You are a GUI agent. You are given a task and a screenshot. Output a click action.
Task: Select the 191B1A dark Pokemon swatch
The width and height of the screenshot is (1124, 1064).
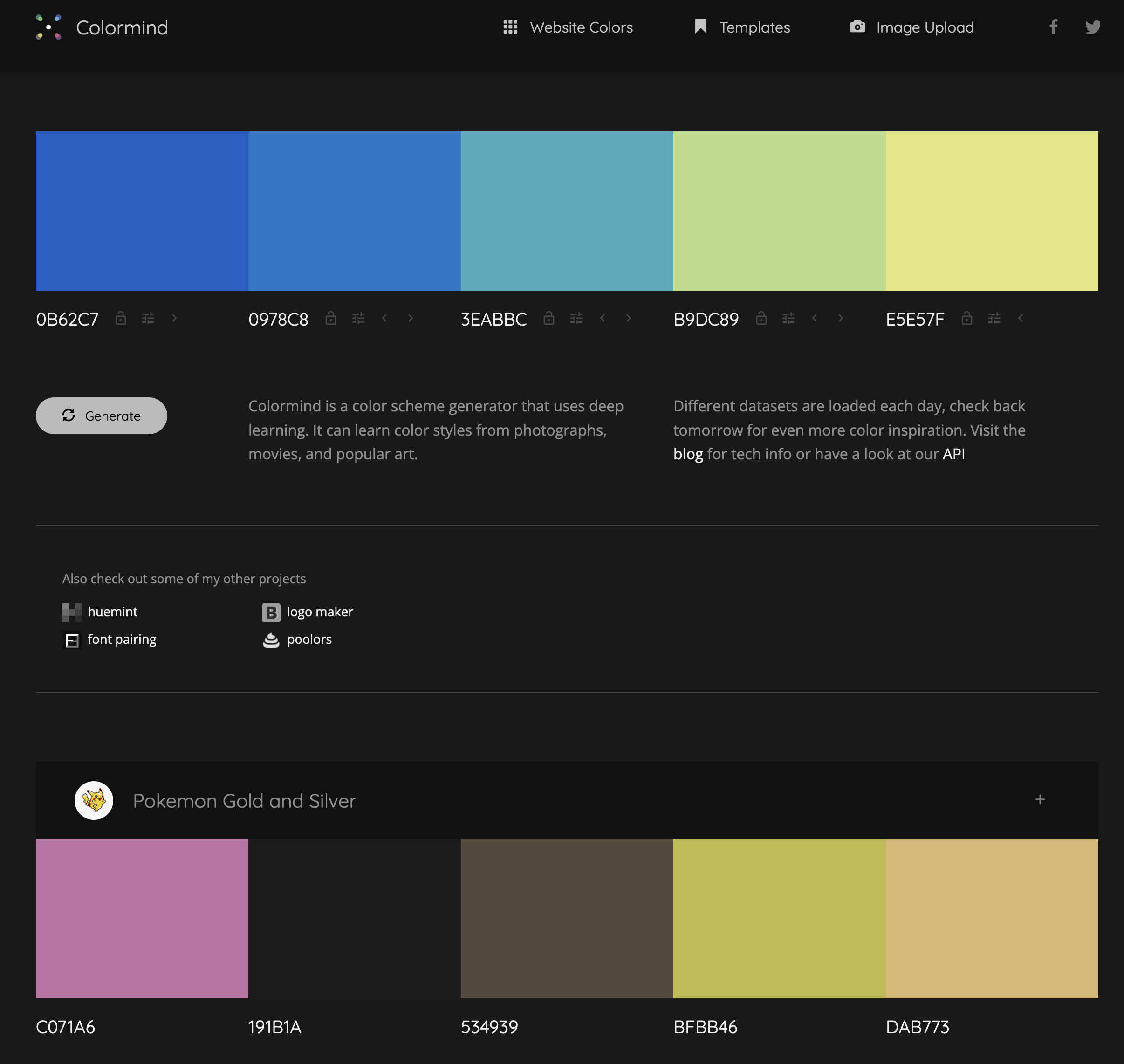[355, 918]
